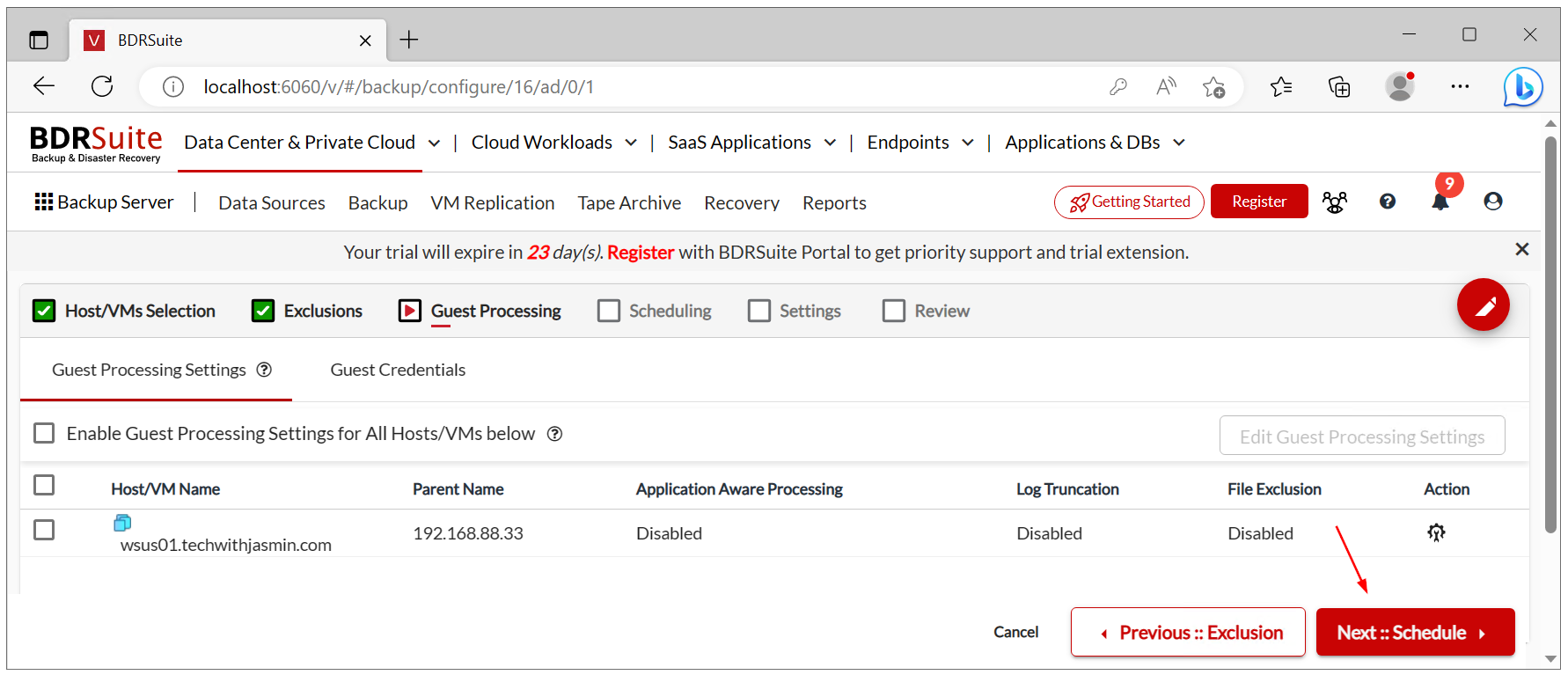Click parent name 192.168.88.33 cell
Screen dimensions: 1568x675
pos(468,533)
